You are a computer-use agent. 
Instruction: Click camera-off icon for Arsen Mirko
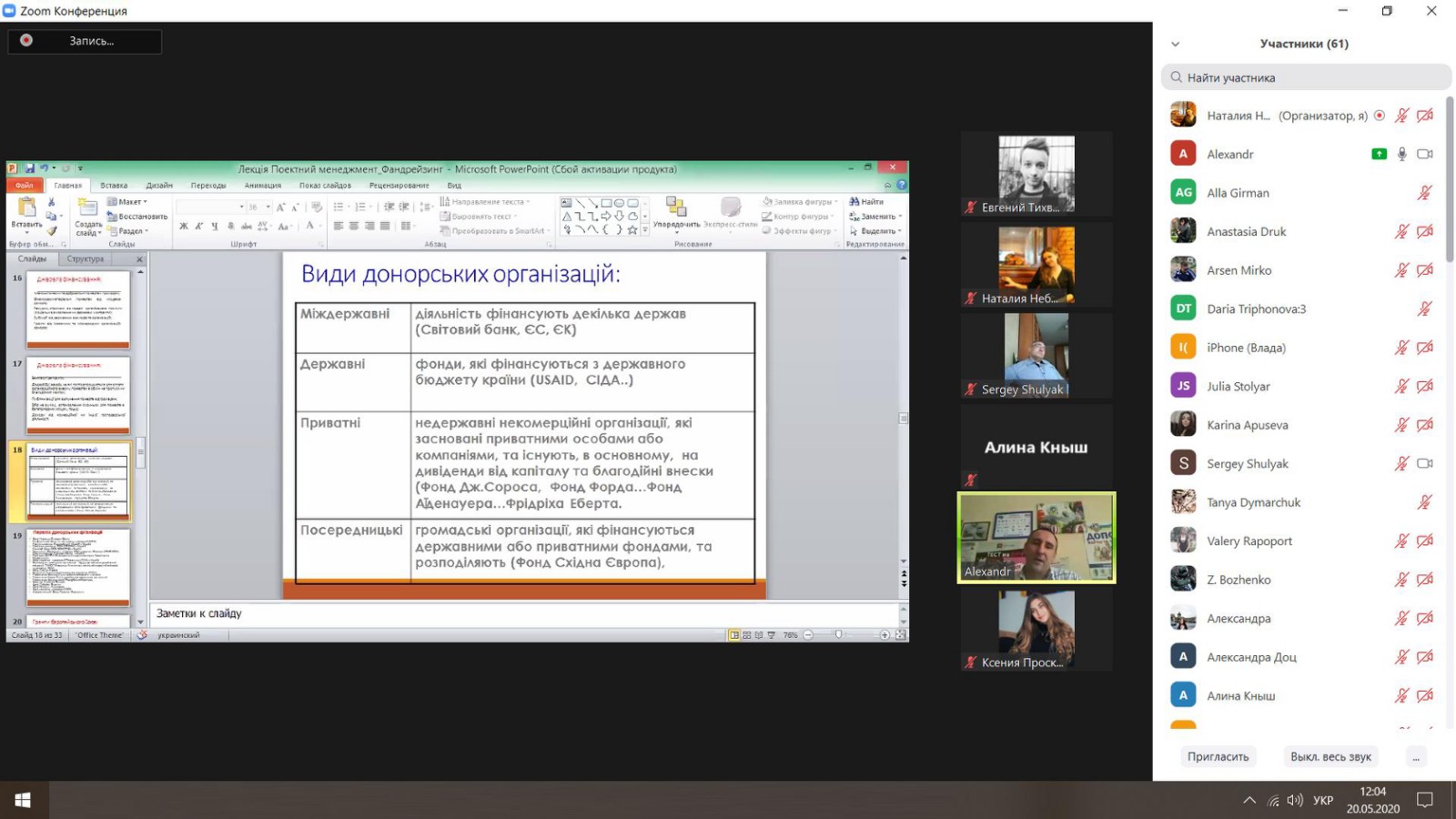click(x=1425, y=270)
